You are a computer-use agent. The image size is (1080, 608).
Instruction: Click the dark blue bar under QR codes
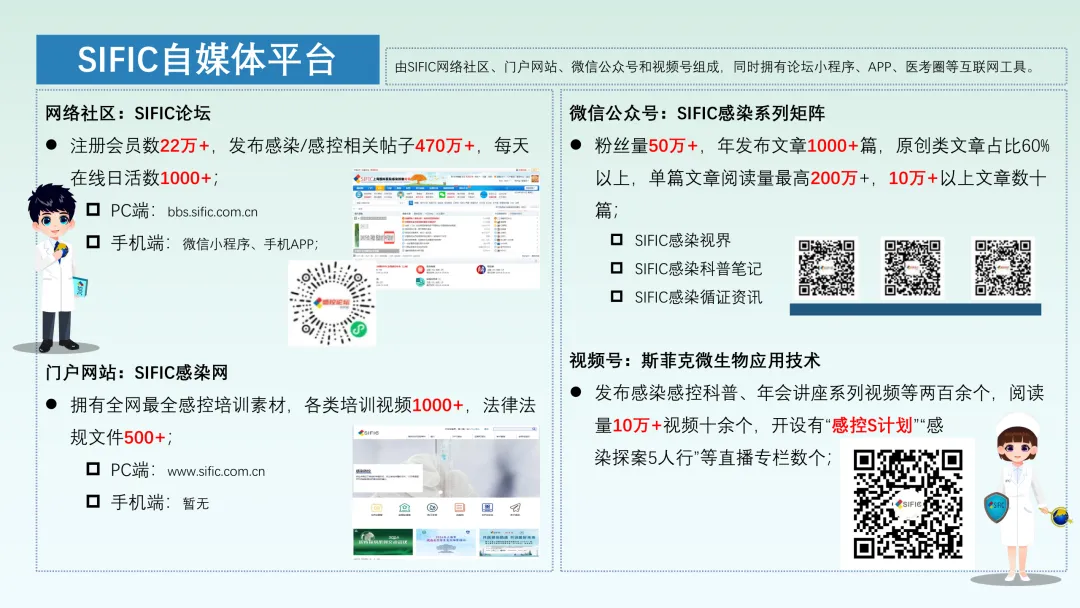point(915,310)
